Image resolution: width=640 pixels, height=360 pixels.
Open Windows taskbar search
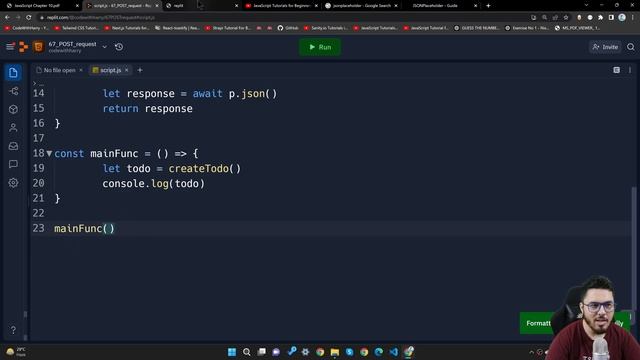point(247,352)
